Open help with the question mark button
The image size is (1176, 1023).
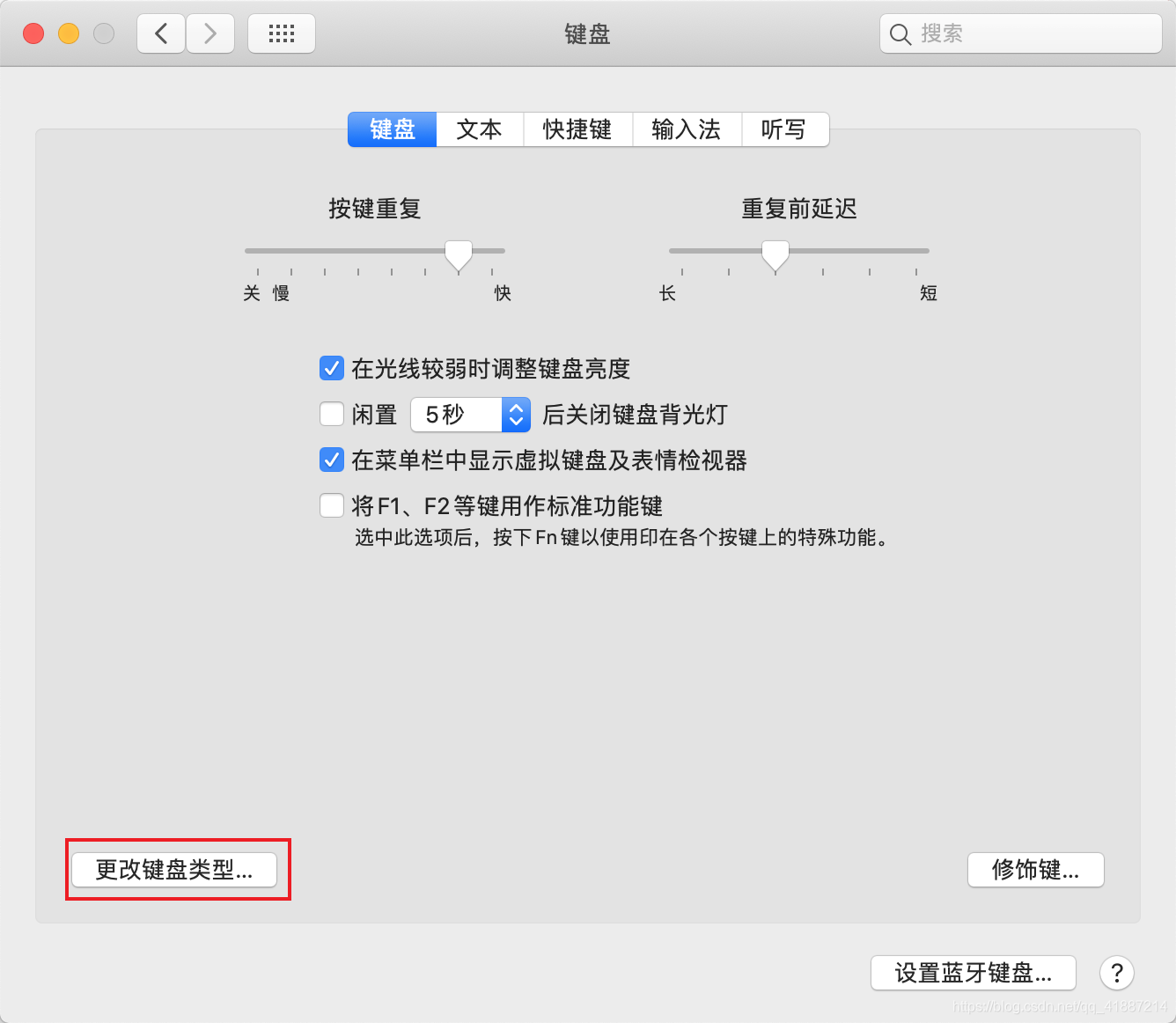tap(1117, 973)
